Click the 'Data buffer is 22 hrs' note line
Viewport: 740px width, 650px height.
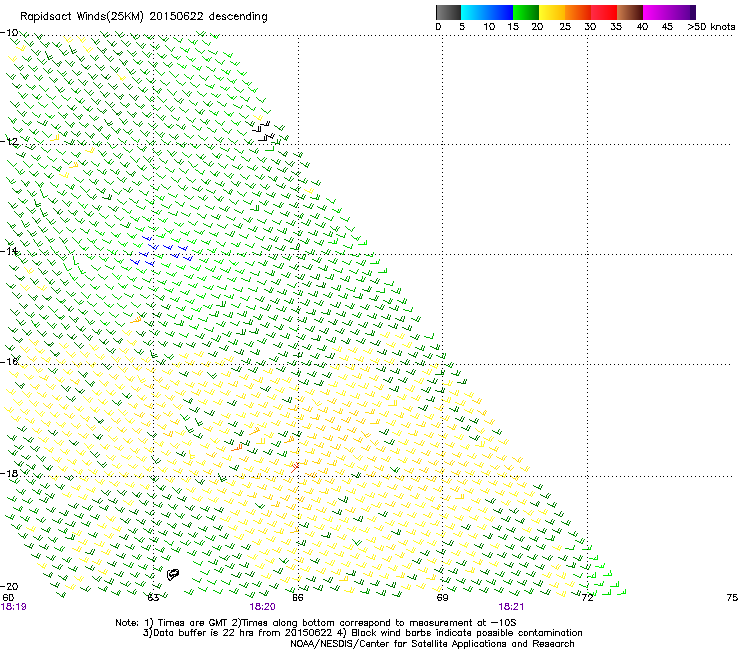(x=362, y=633)
